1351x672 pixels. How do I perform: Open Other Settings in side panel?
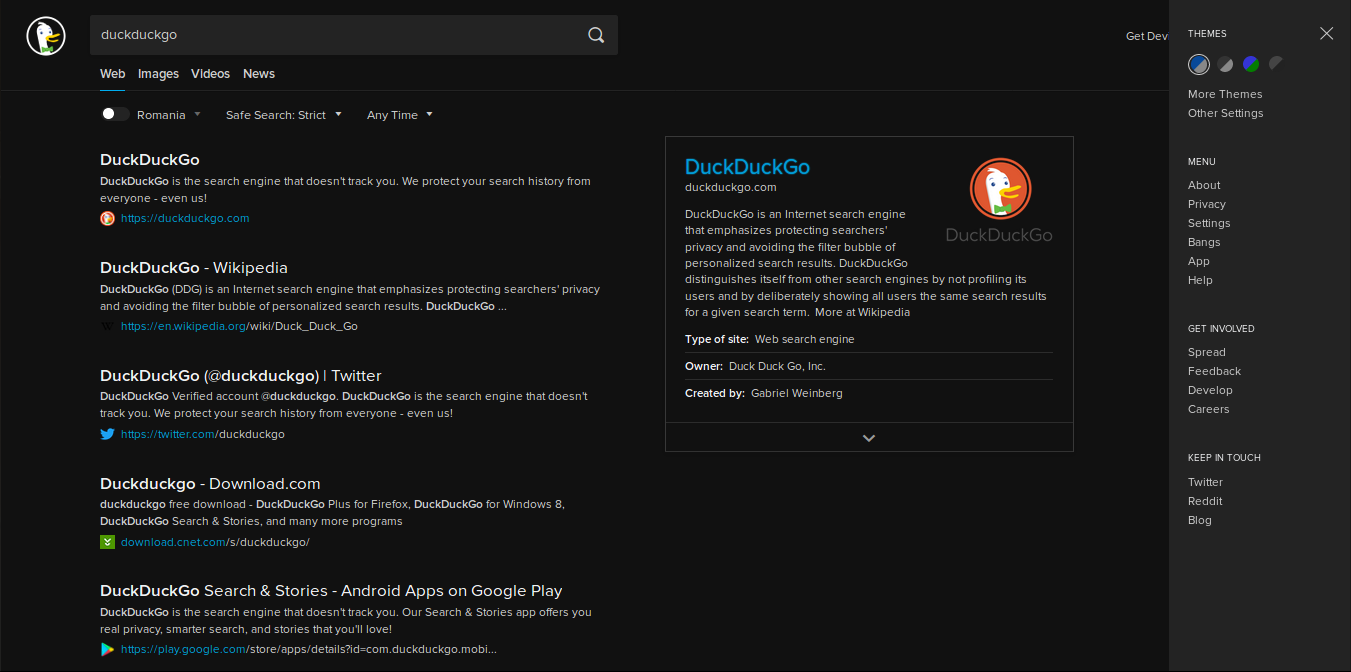click(x=1226, y=113)
